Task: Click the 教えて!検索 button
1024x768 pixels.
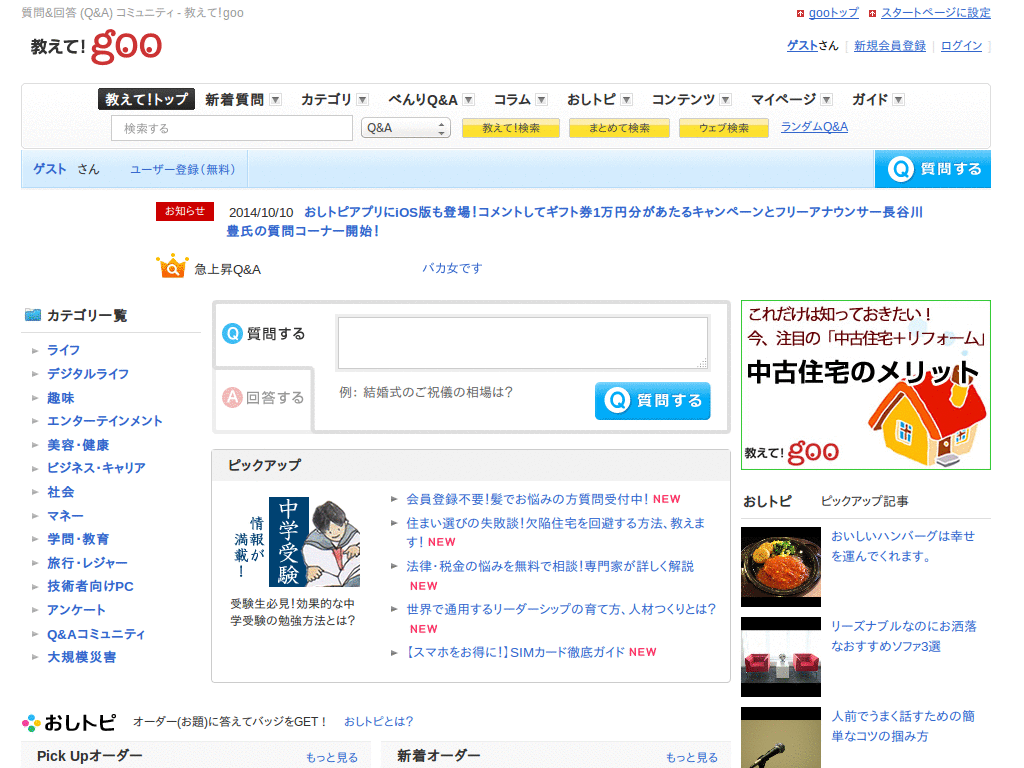Action: (x=511, y=128)
